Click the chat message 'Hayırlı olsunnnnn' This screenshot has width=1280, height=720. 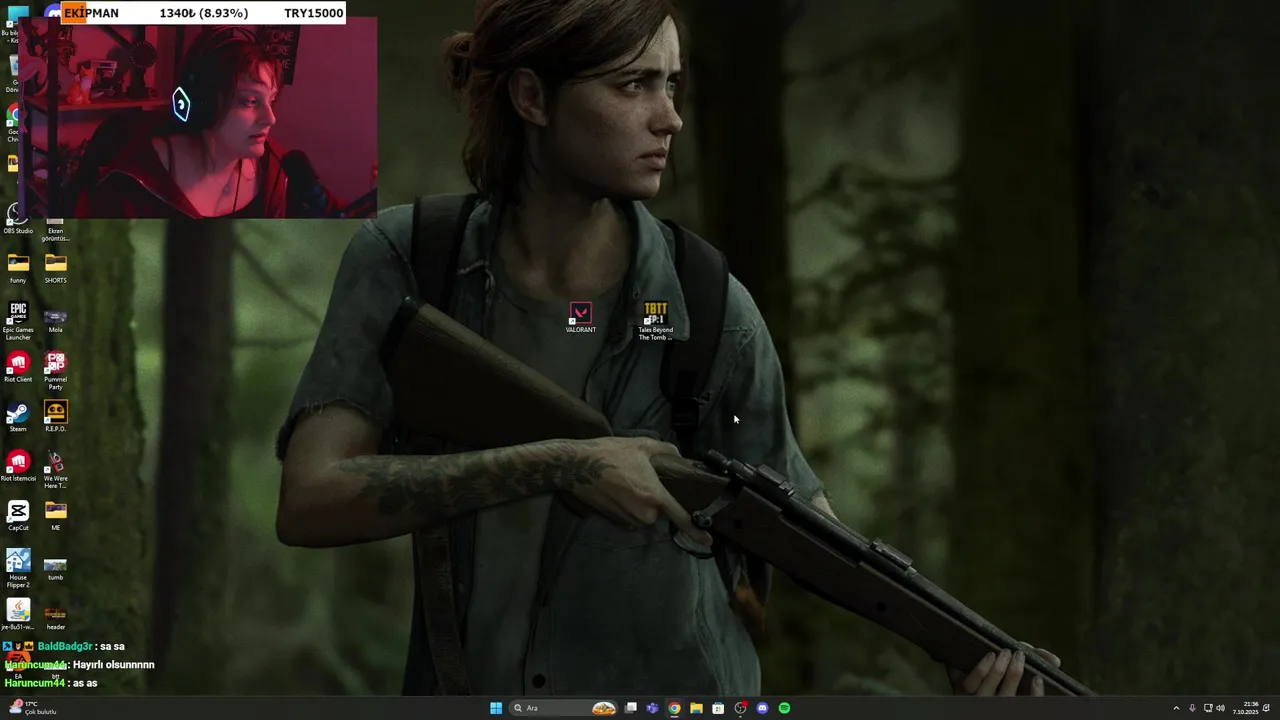114,664
